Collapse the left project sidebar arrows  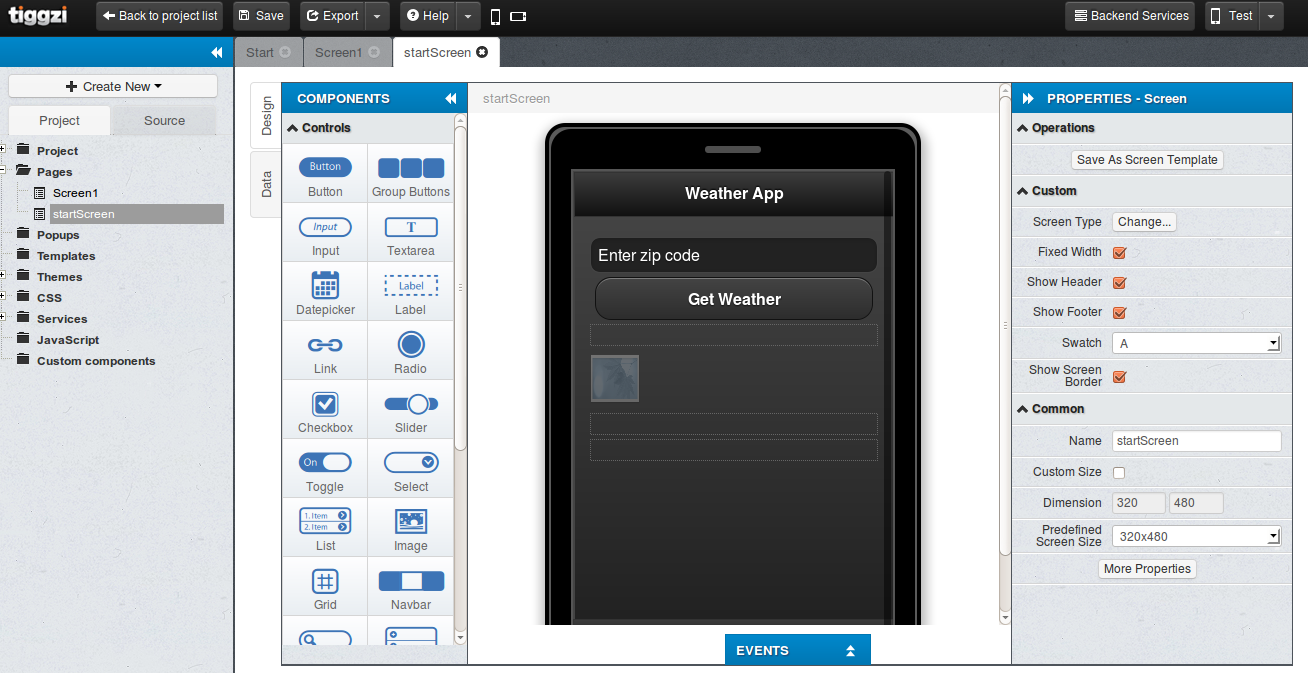click(217, 52)
